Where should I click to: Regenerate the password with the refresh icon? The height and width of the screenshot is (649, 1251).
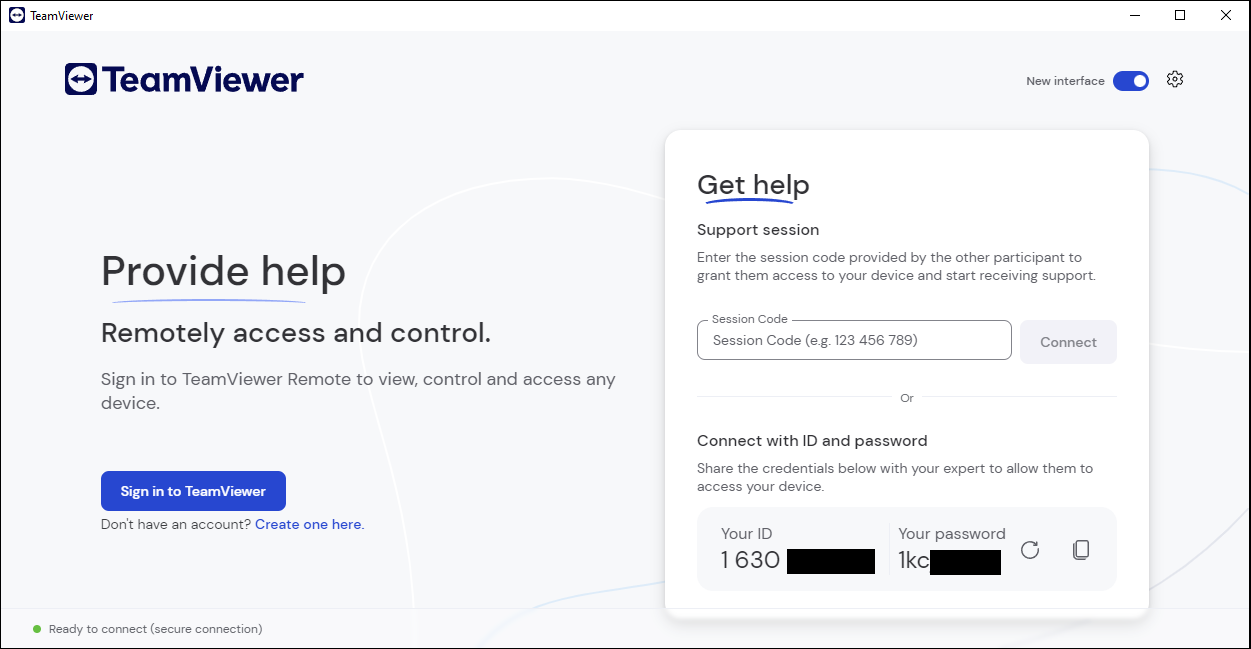[x=1030, y=550]
